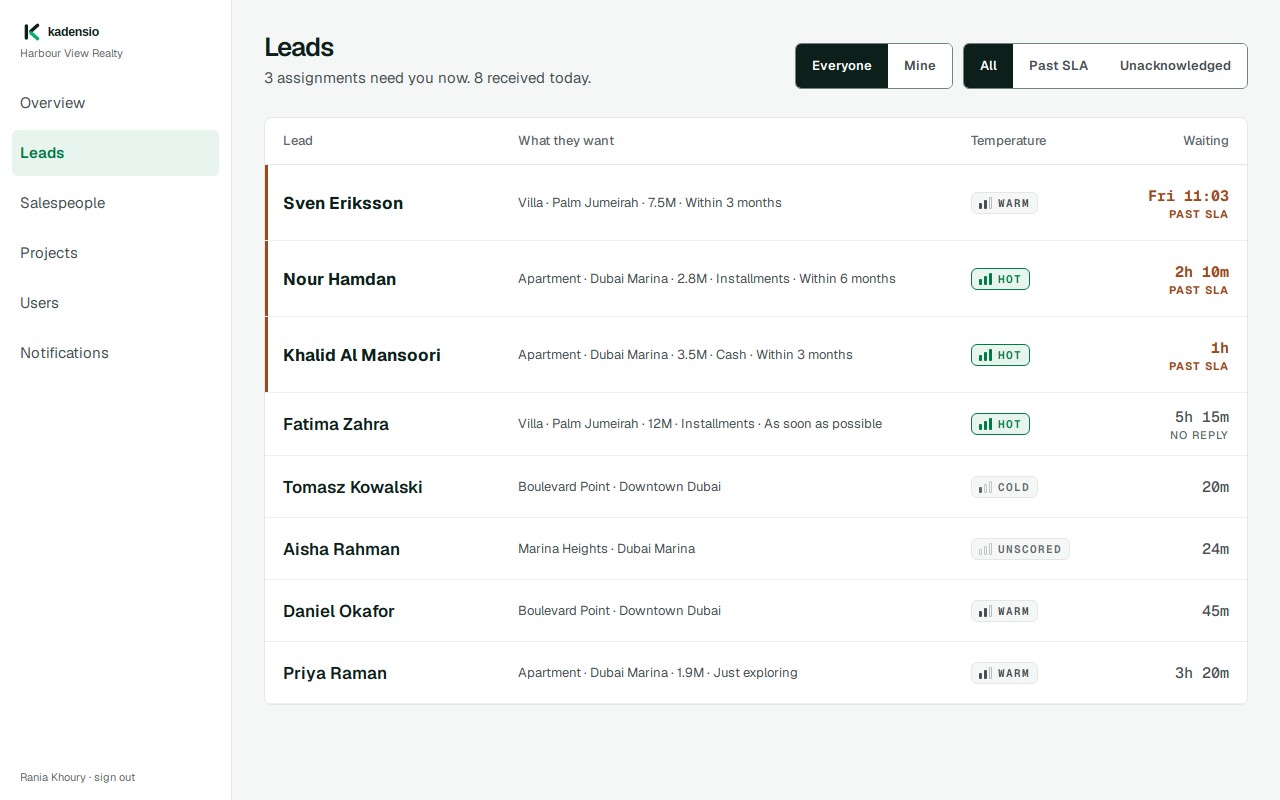Click "Apartment · Dubai Marina · 1.9M · Just exploring"
This screenshot has height=800, width=1280.
658,673
